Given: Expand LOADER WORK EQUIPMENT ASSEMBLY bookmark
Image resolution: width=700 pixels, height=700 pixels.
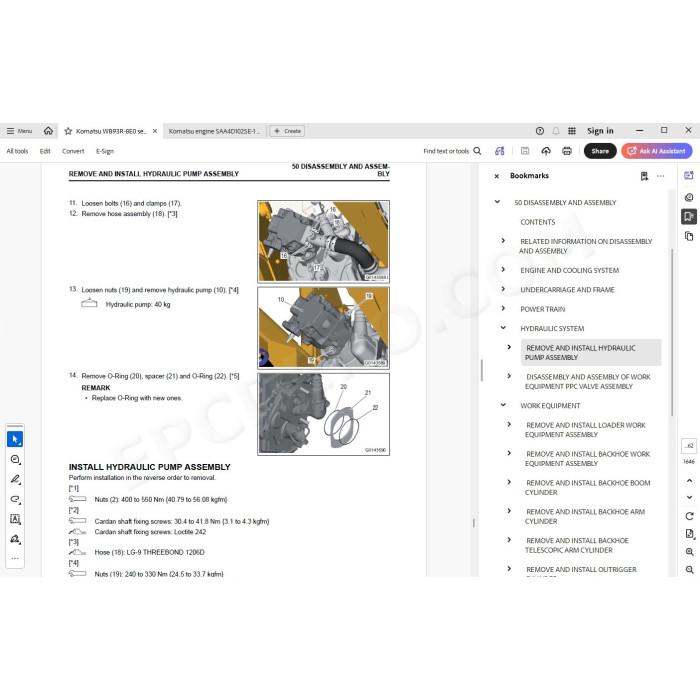Looking at the screenshot, I should tap(509, 424).
